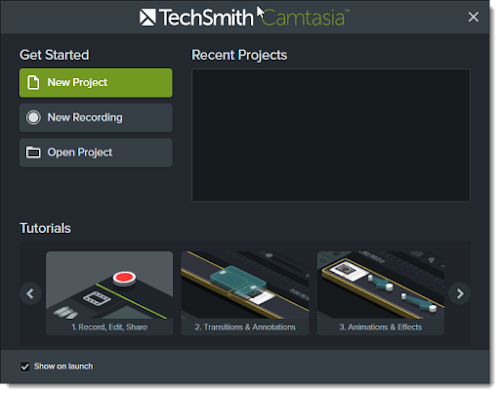Choose Open Project

(96, 153)
